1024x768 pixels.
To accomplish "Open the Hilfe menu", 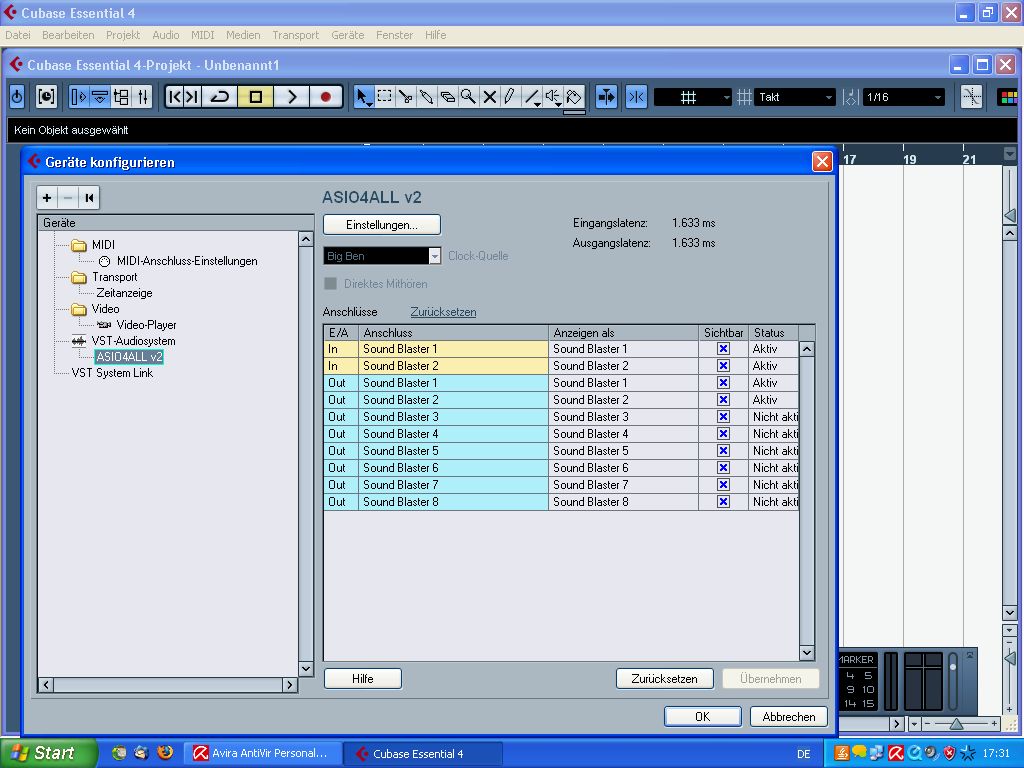I will point(436,35).
